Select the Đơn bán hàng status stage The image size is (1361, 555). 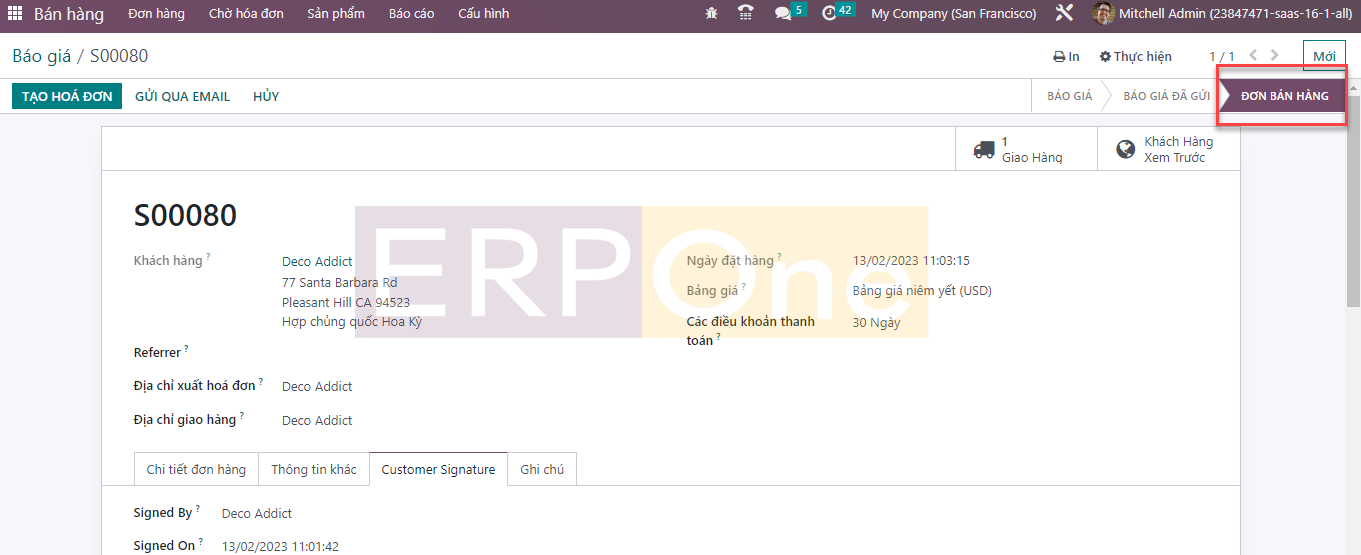1284,96
